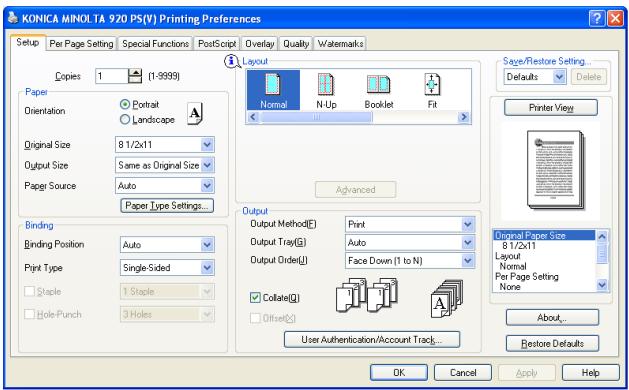The image size is (629, 390).
Task: Click the Printer View button
Action: click(x=551, y=108)
